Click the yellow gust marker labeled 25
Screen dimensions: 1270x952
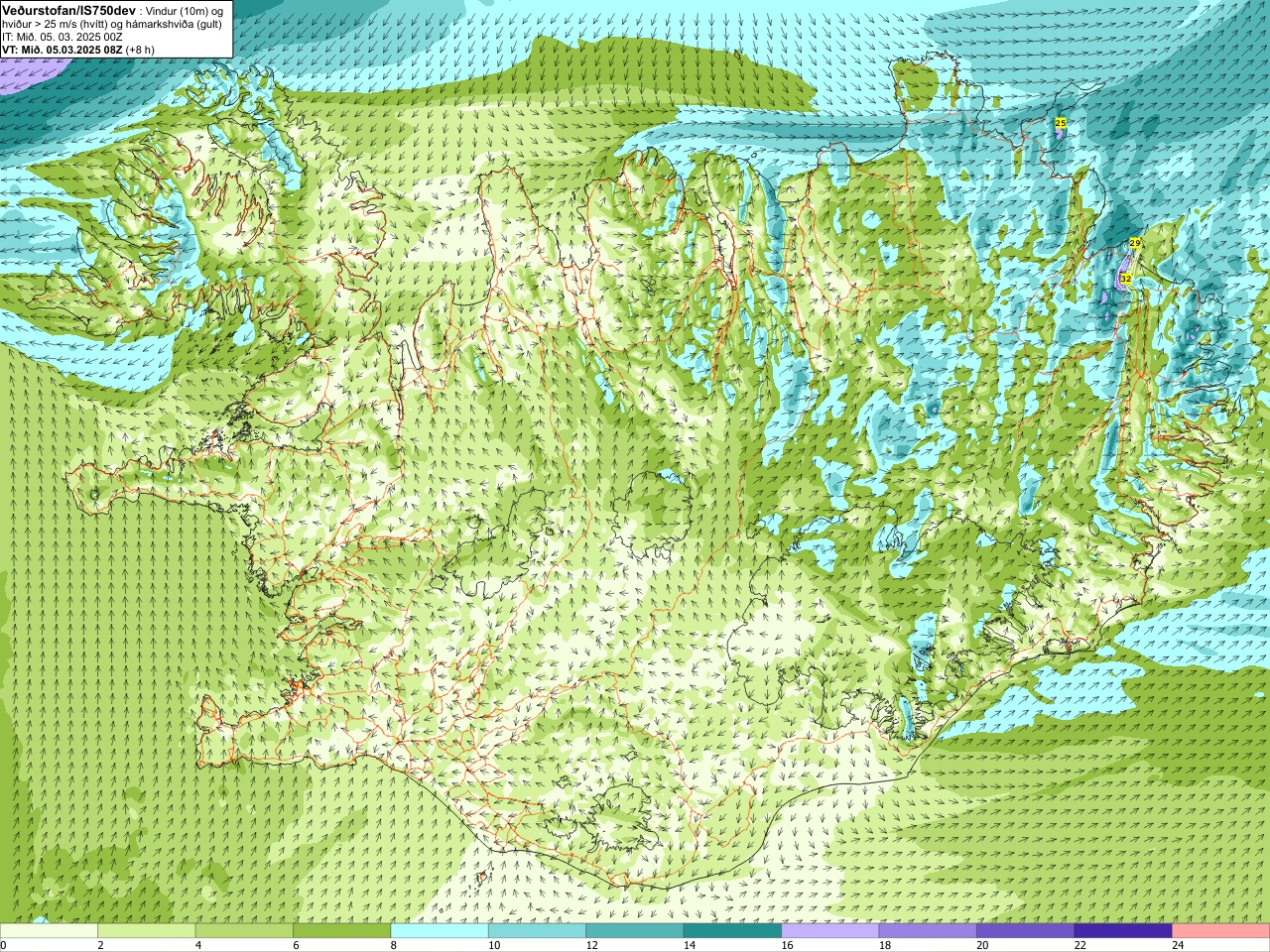[x=1060, y=122]
